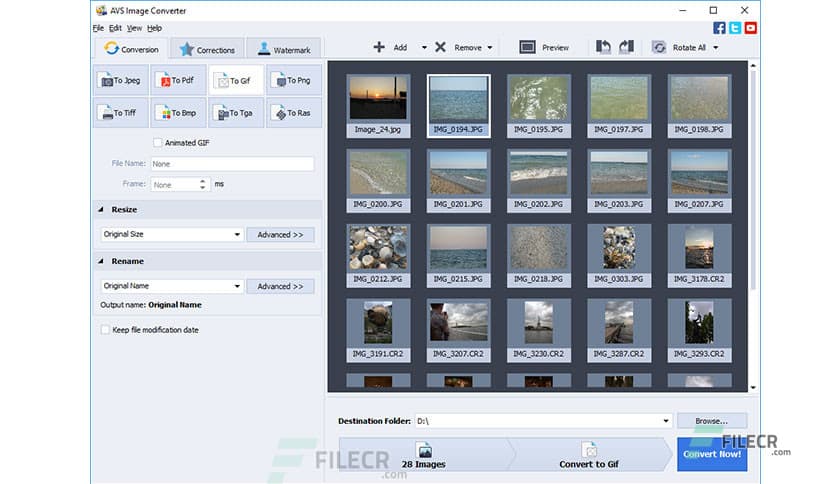This screenshot has width=836, height=484.
Task: Open the Twitter page icon
Action: (735, 28)
